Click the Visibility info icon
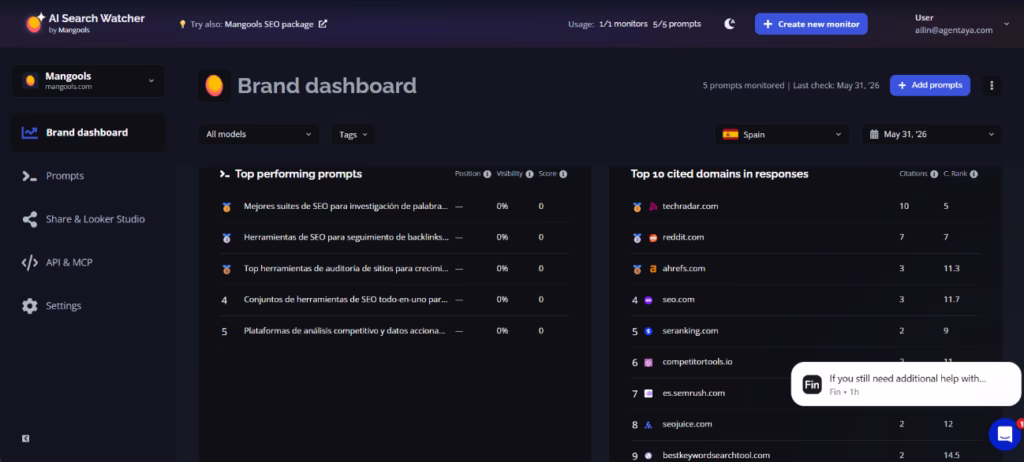 coord(530,174)
